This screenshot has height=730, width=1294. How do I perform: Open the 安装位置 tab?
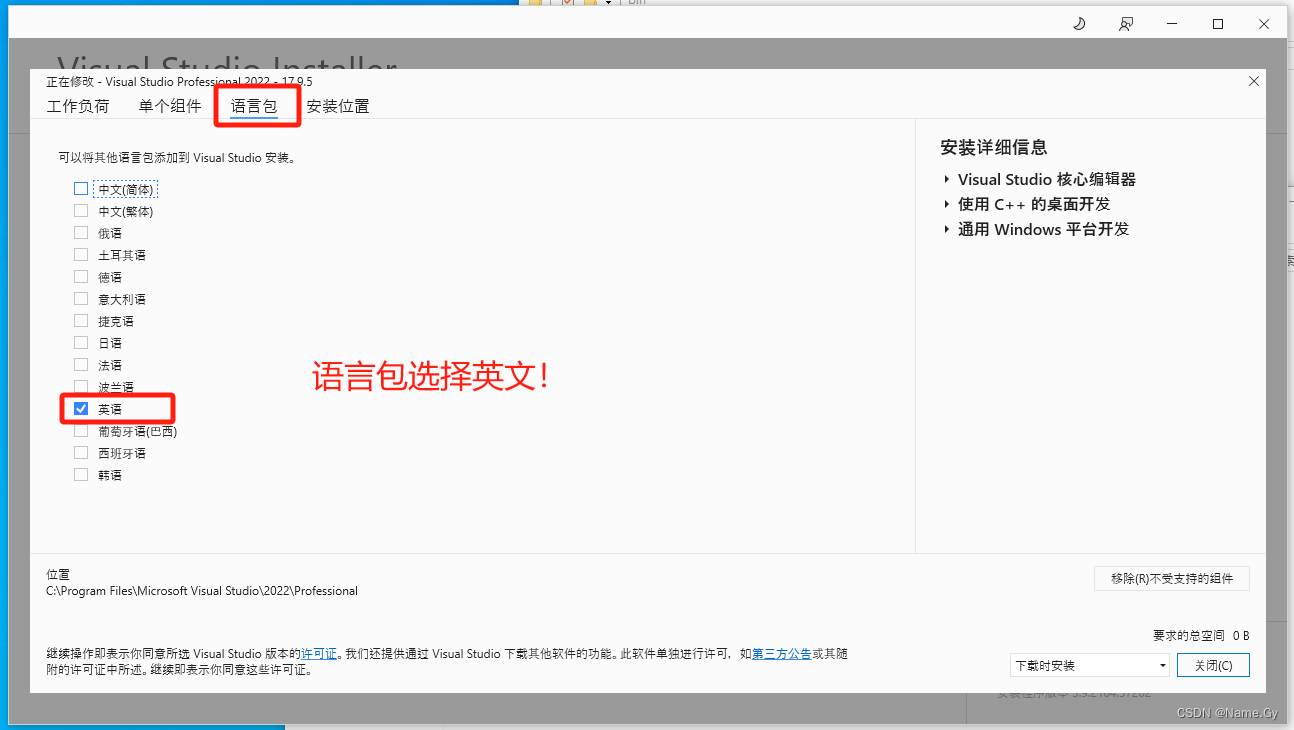coord(338,105)
